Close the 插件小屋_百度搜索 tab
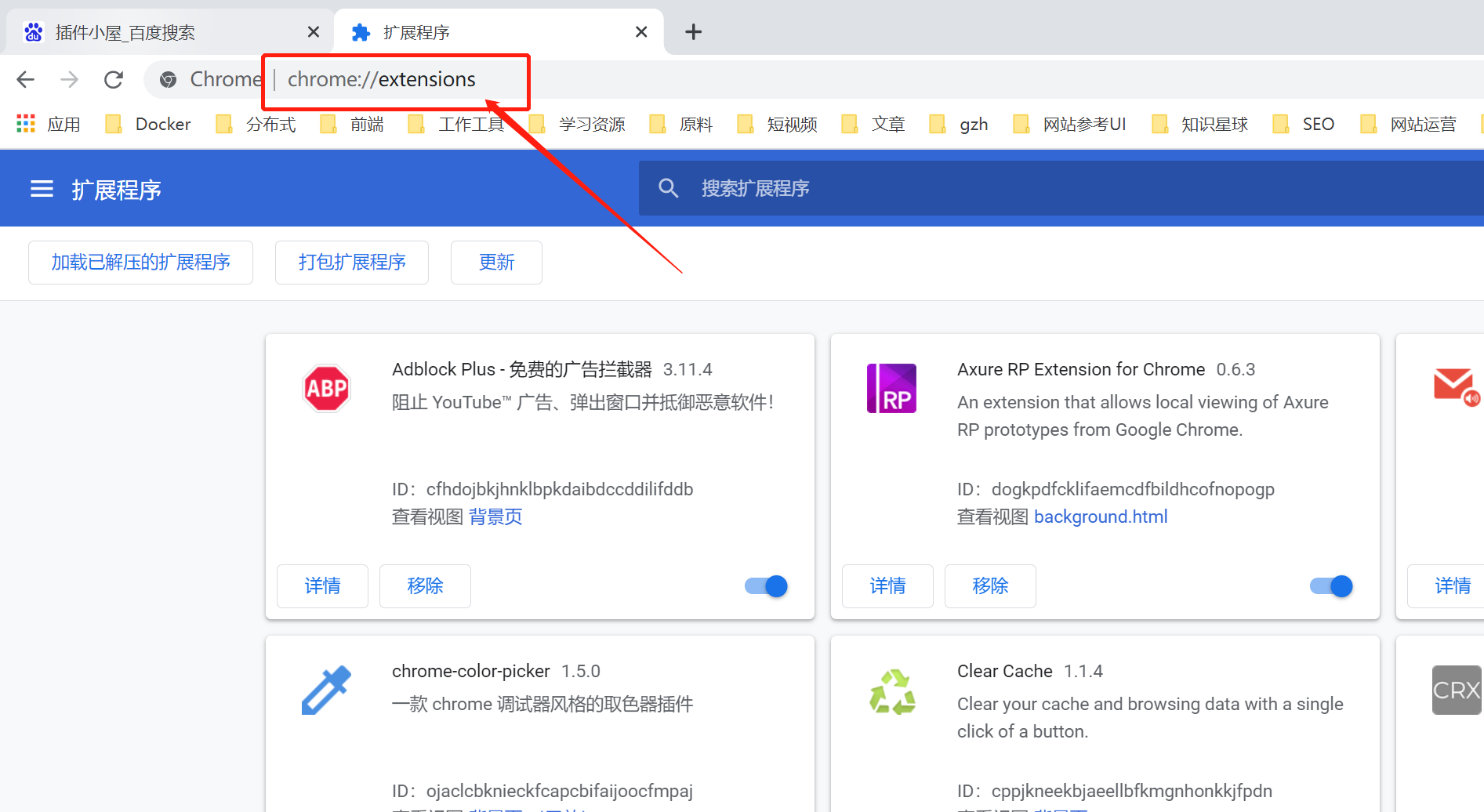Viewport: 1484px width, 812px height. point(313,32)
